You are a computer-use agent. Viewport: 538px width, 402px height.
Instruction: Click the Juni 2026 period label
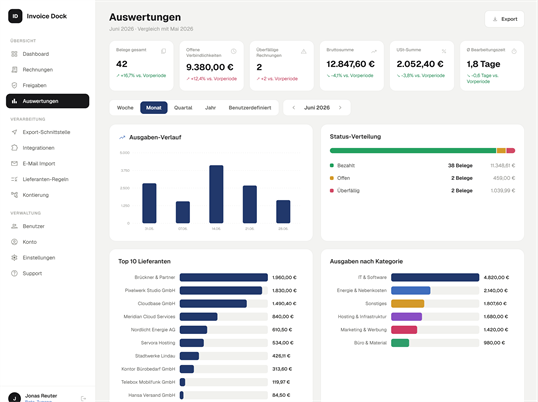tap(317, 108)
